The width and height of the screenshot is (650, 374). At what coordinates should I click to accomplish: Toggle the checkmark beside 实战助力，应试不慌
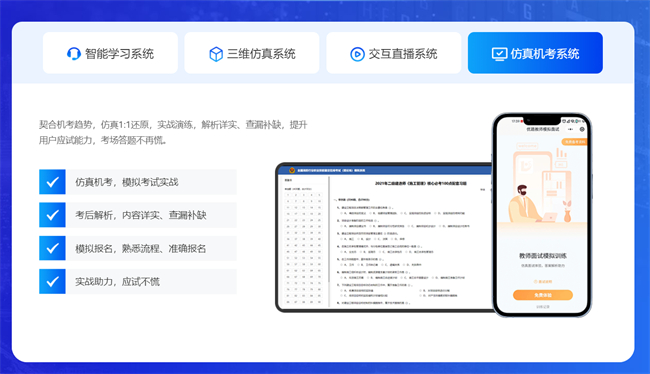pyautogui.click(x=52, y=282)
